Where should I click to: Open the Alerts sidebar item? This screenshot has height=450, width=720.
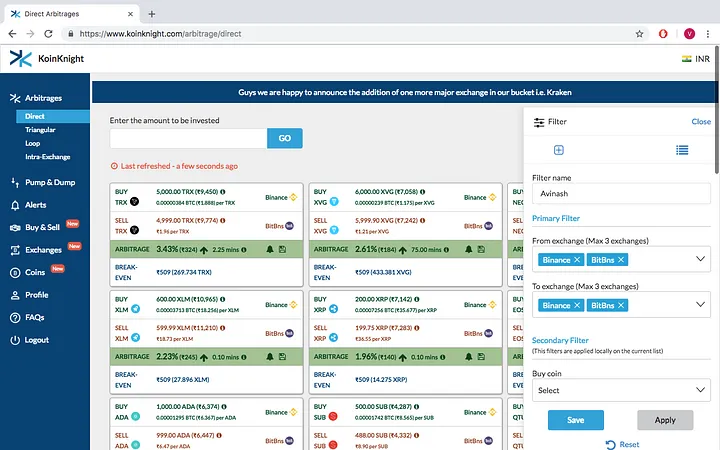pyautogui.click(x=36, y=204)
